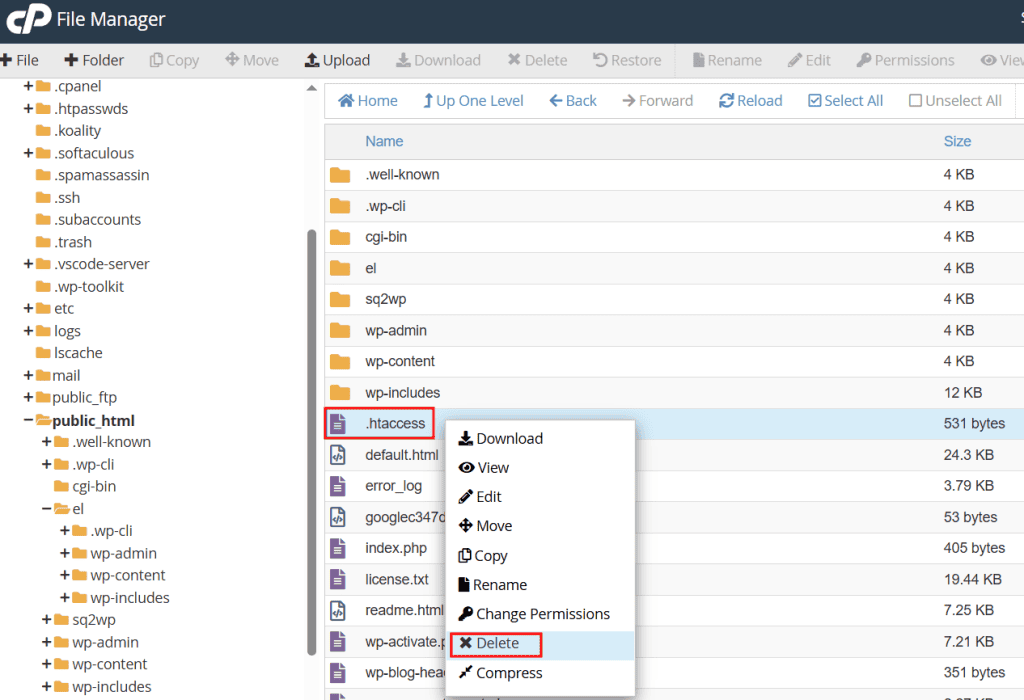Reload the file listing
Viewport: 1024px width, 700px height.
(751, 101)
